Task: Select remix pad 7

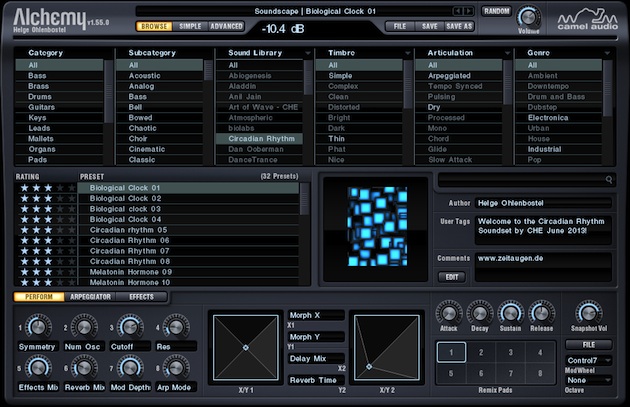Action: (x=510, y=373)
